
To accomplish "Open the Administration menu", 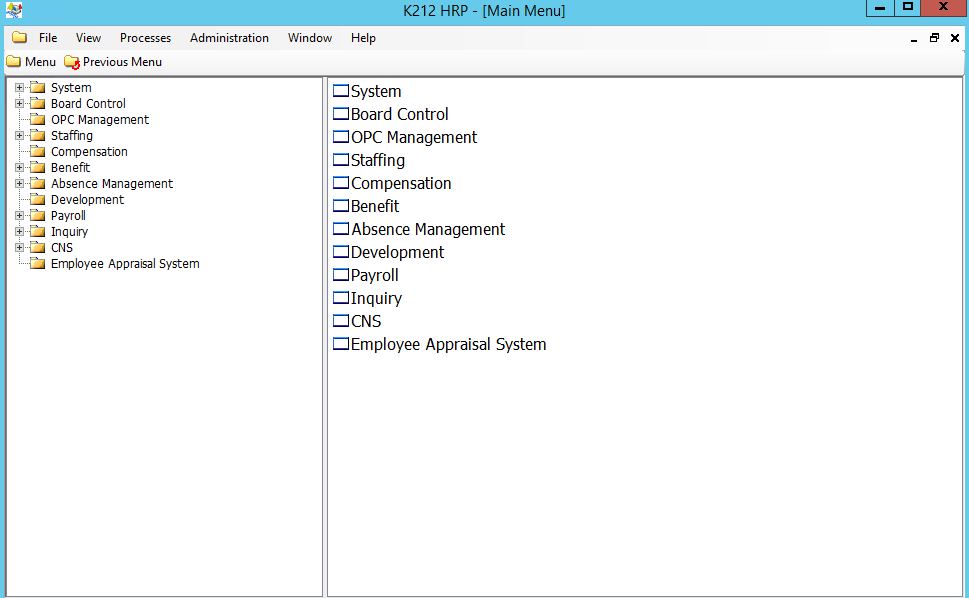I will pyautogui.click(x=229, y=38).
